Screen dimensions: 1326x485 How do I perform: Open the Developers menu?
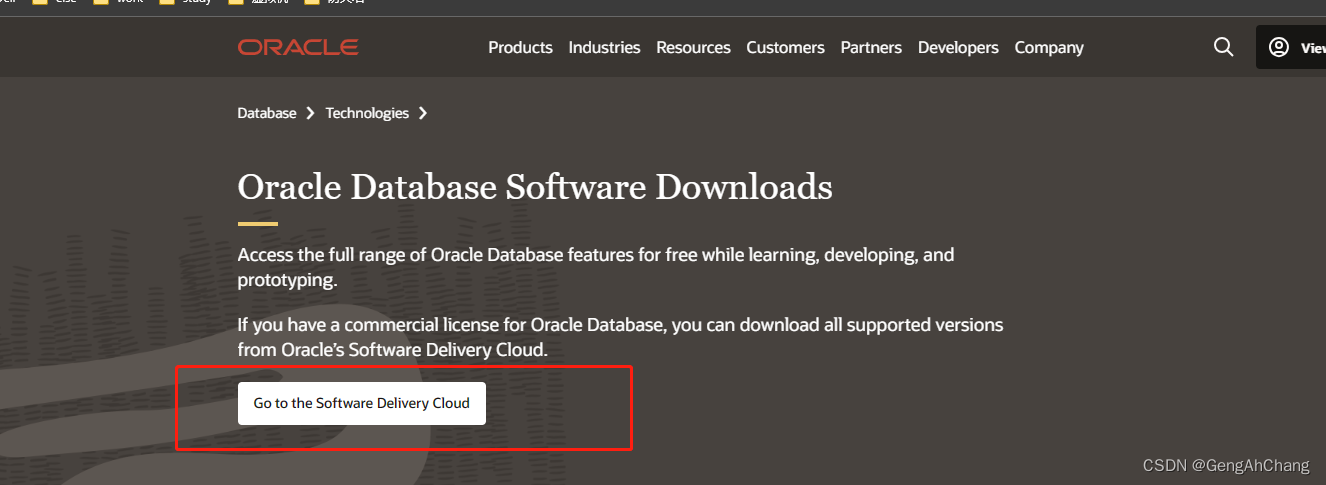tap(958, 47)
